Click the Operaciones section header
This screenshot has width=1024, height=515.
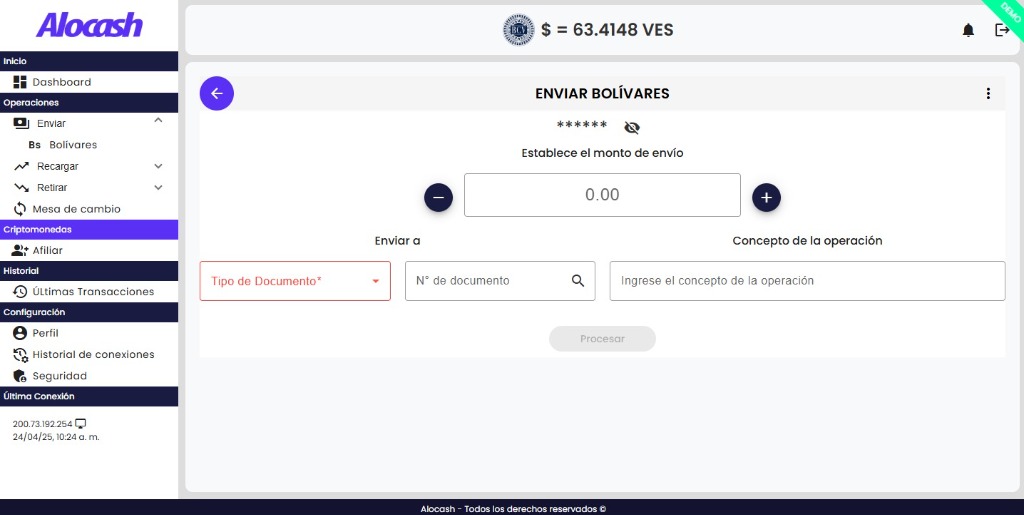(x=89, y=102)
